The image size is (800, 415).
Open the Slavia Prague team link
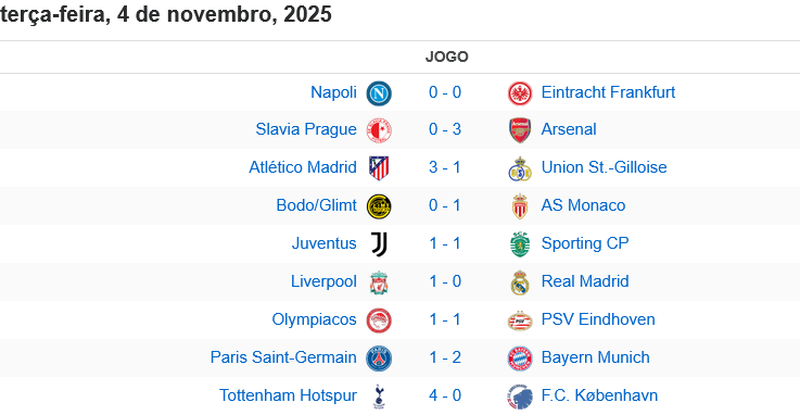[x=306, y=129]
